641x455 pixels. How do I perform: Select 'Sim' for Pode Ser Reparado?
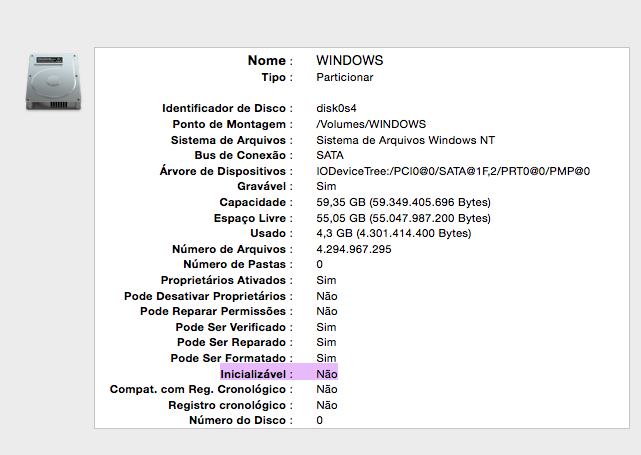pos(326,343)
